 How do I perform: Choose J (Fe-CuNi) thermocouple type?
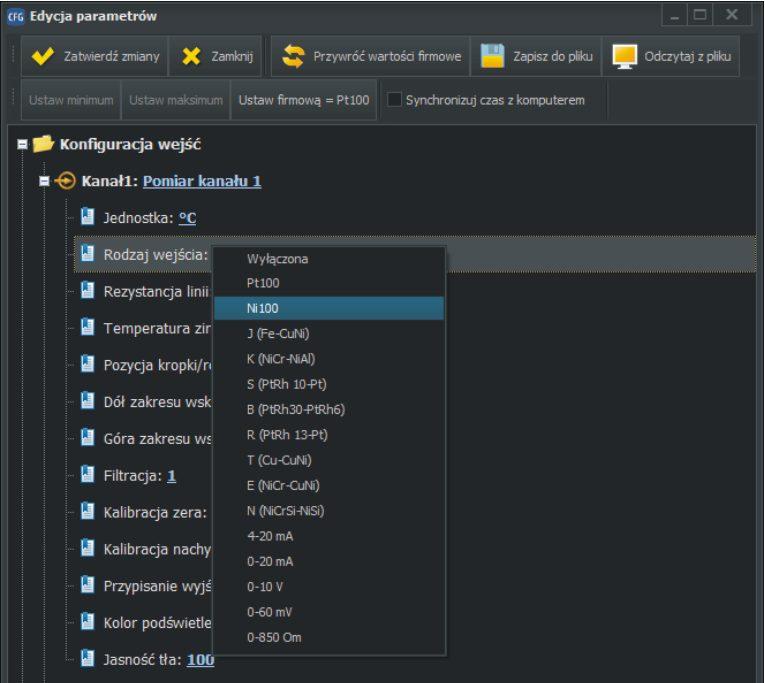(x=329, y=334)
